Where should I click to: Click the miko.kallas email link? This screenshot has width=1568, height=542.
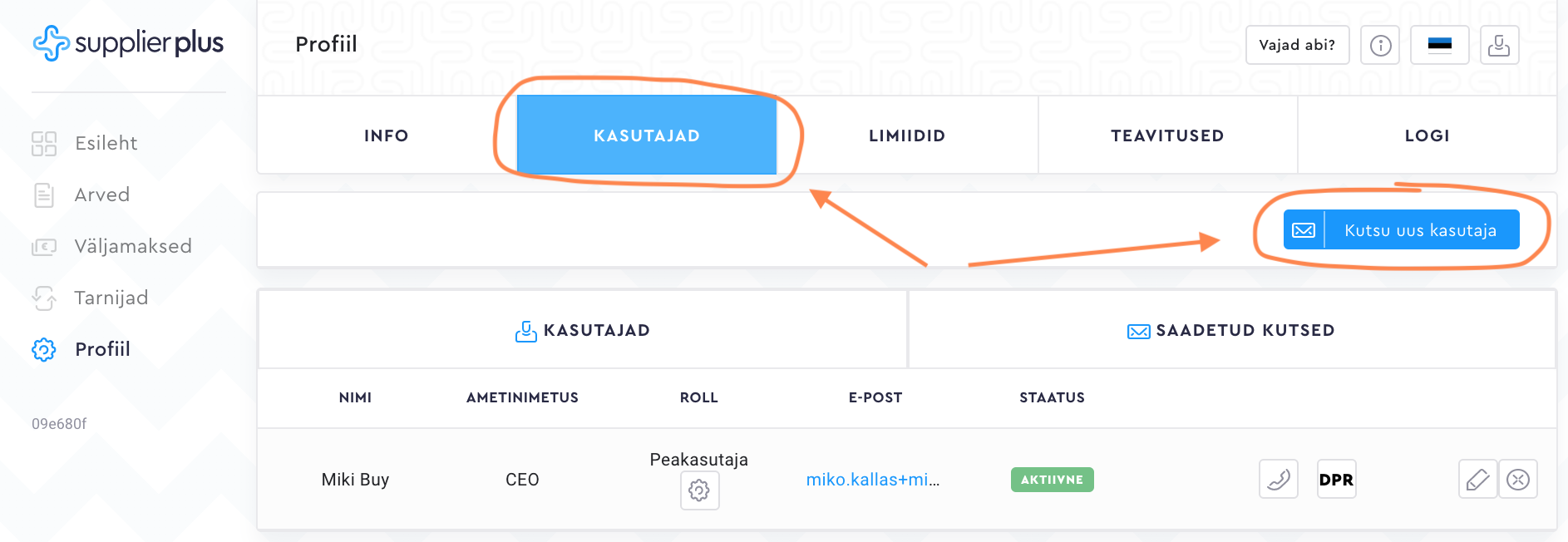tap(872, 480)
